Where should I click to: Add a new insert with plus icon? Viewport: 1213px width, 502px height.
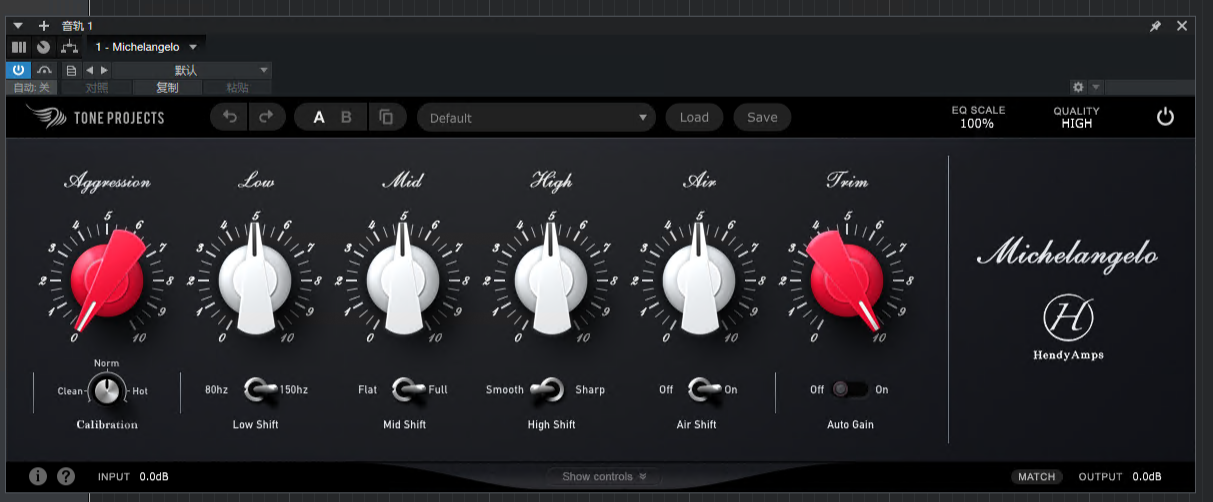point(43,26)
